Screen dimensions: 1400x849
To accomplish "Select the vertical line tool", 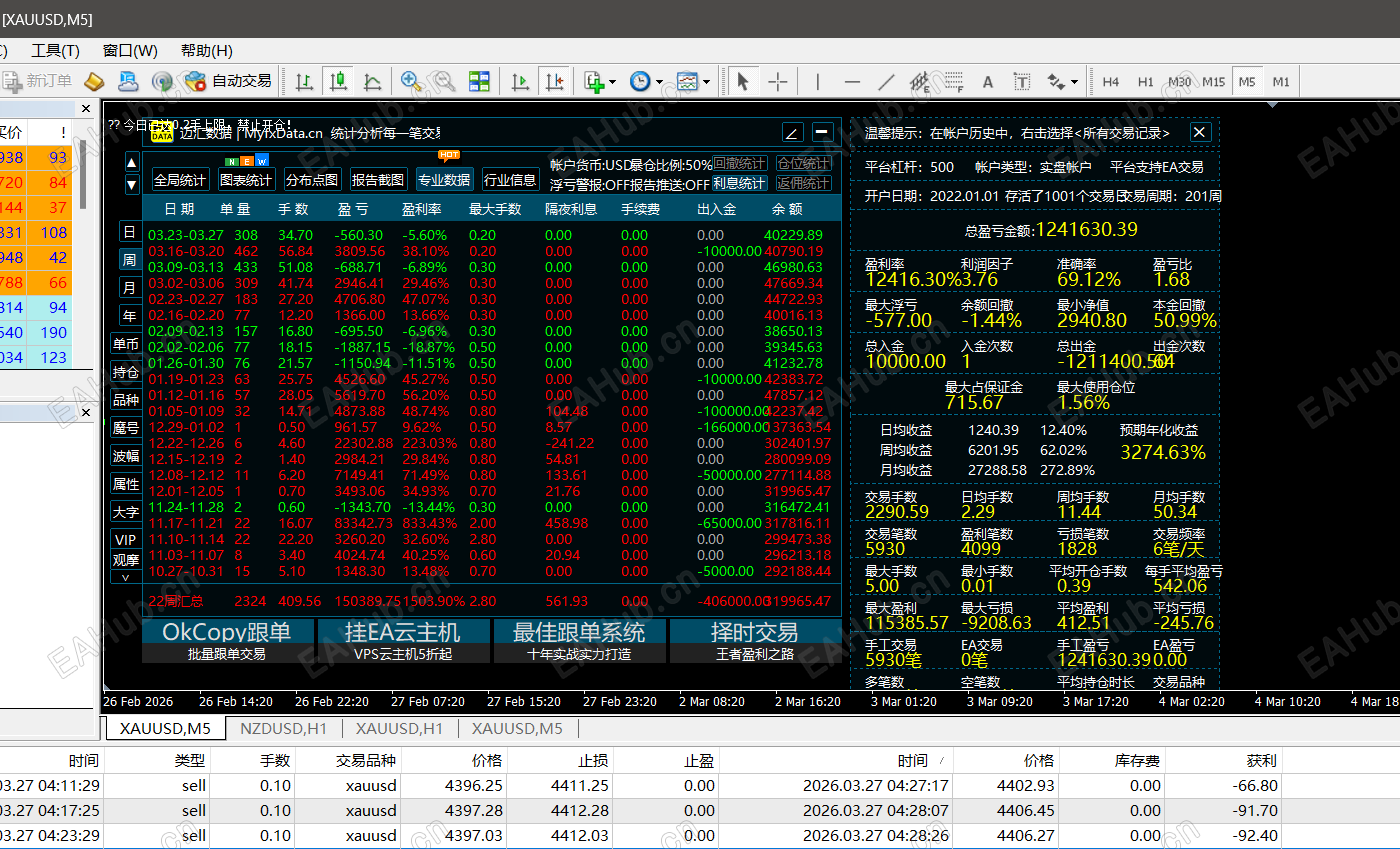I will pyautogui.click(x=818, y=81).
